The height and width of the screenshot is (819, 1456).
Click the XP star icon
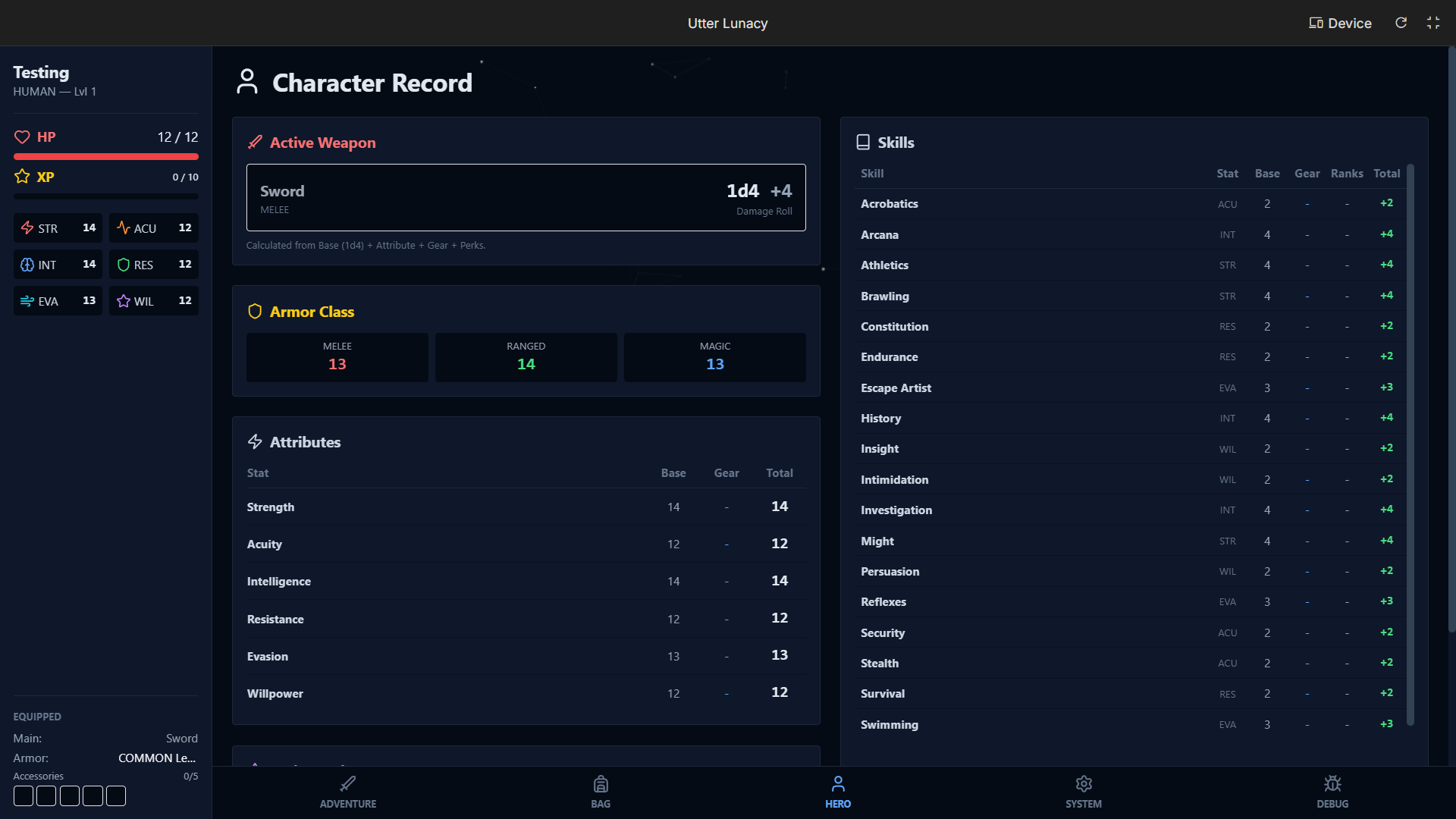coord(22,177)
